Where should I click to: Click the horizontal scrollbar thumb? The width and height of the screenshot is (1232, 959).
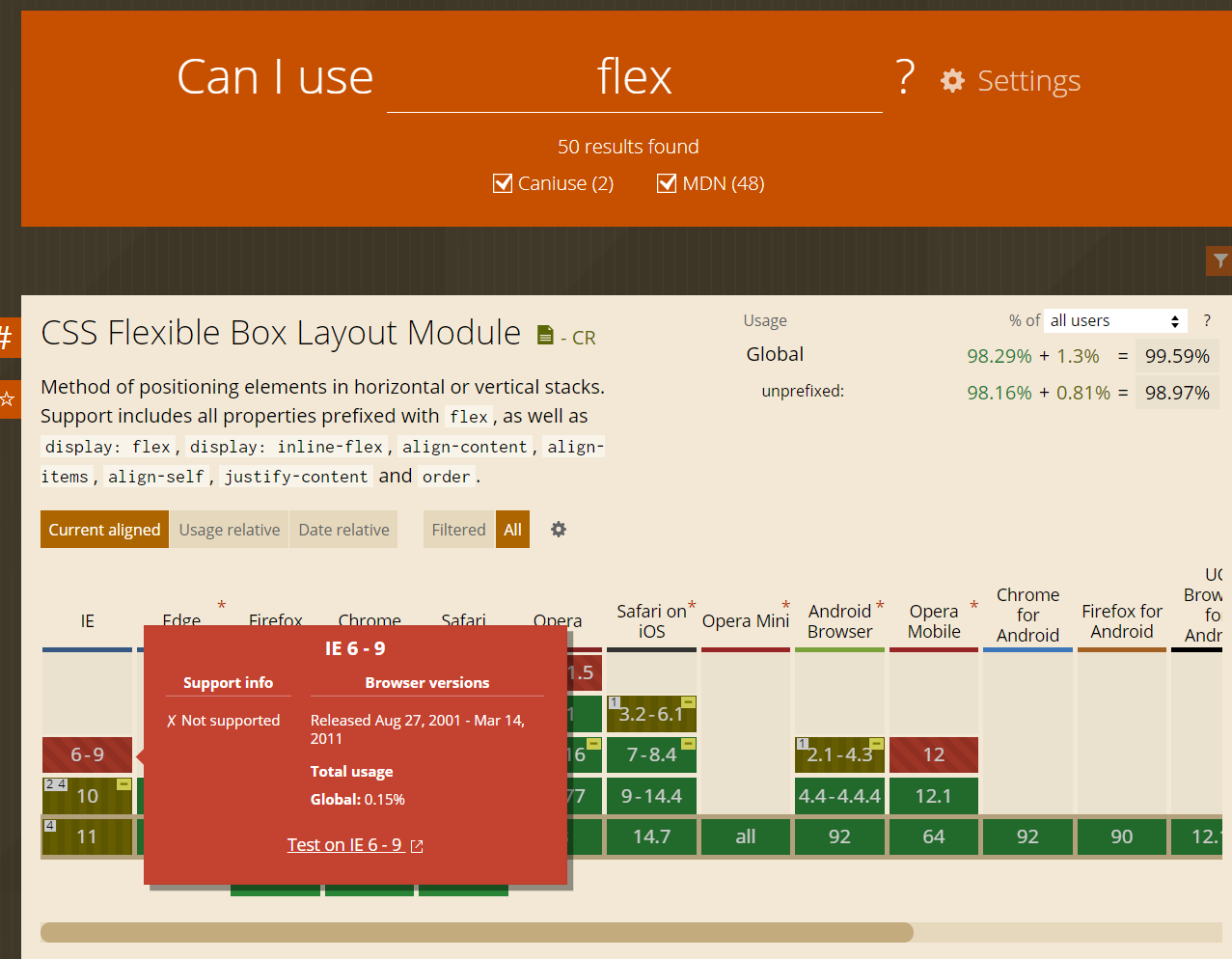[x=477, y=932]
